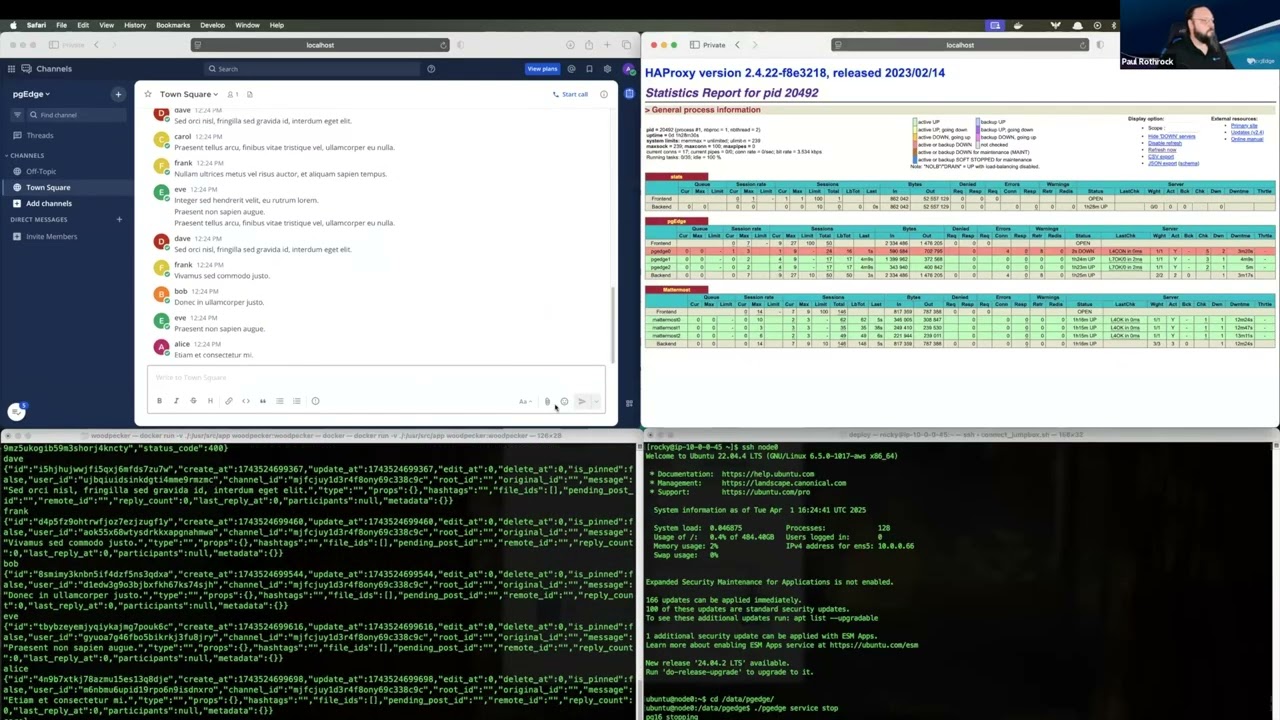Screen dimensions: 1280x720
Task: Click the View plans button
Action: point(542,69)
